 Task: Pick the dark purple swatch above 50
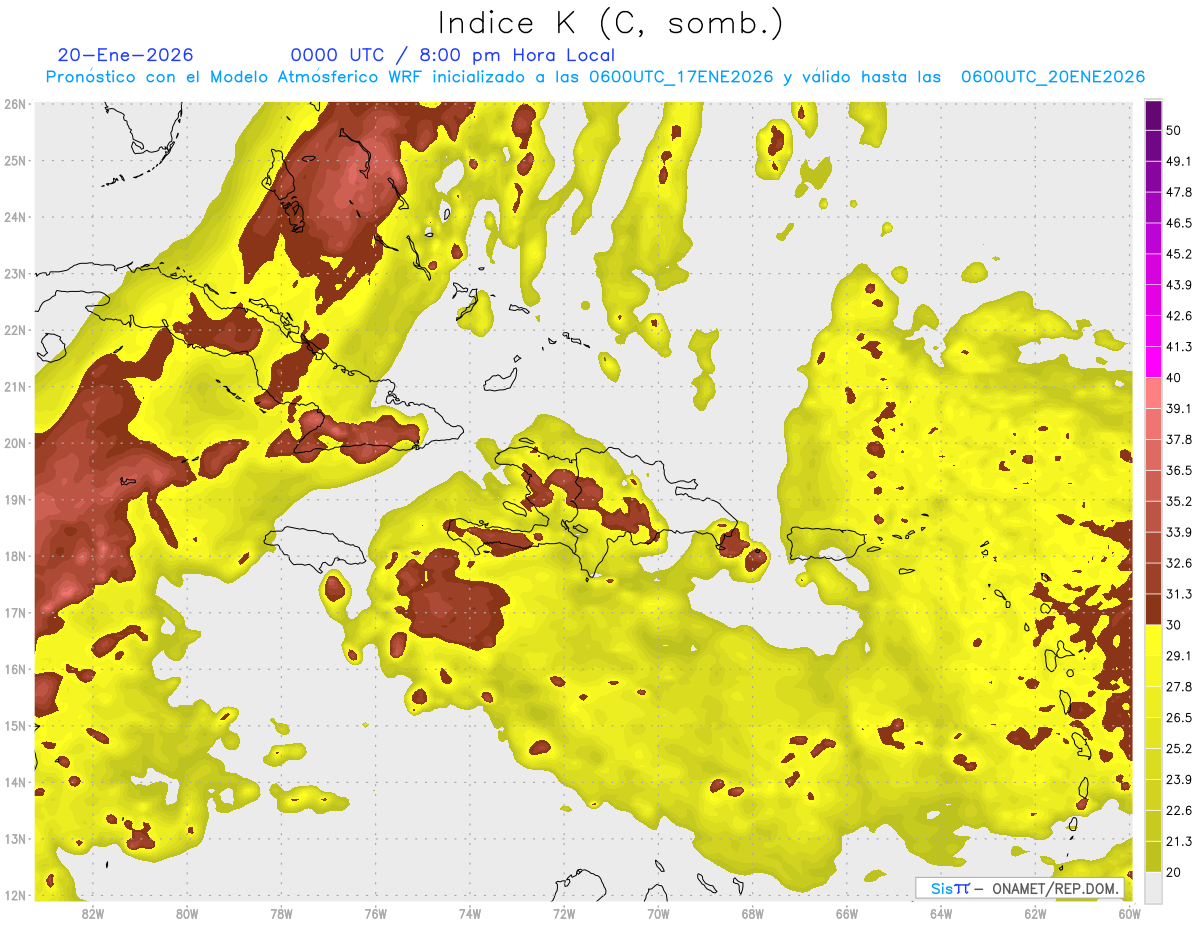pos(1153,115)
